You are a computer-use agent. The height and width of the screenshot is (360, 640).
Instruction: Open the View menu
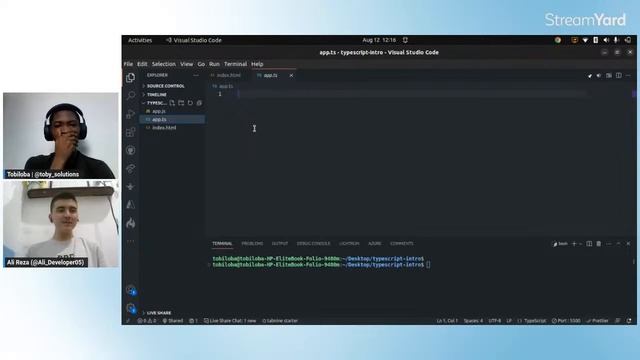click(x=187, y=64)
